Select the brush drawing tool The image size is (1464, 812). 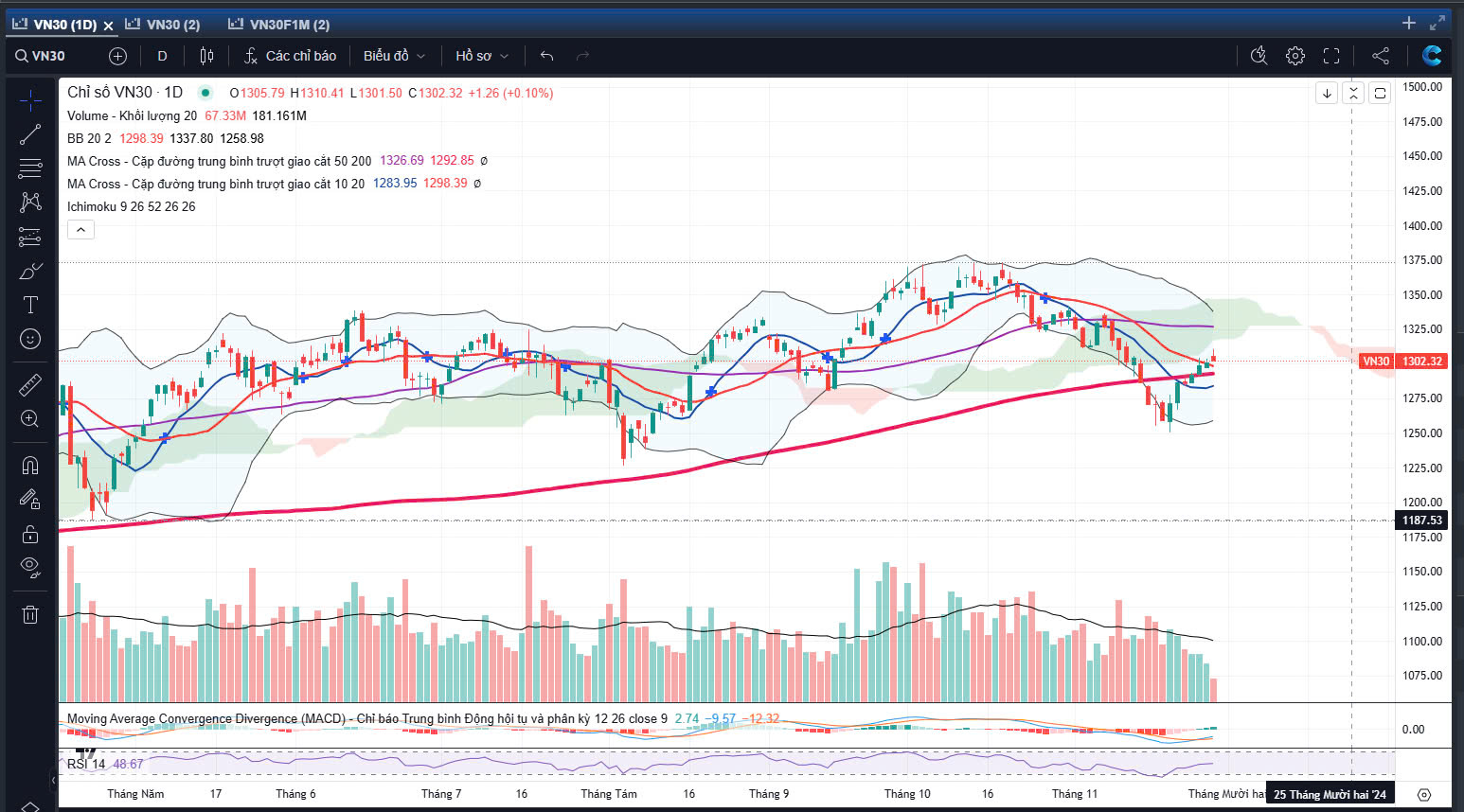(30, 271)
